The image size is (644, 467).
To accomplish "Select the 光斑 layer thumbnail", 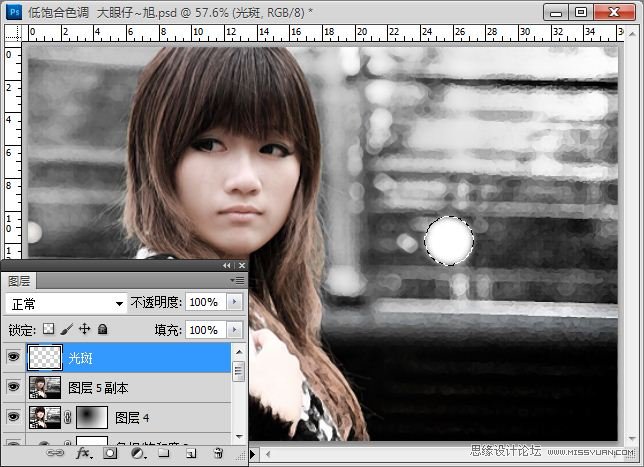I will coord(45,357).
